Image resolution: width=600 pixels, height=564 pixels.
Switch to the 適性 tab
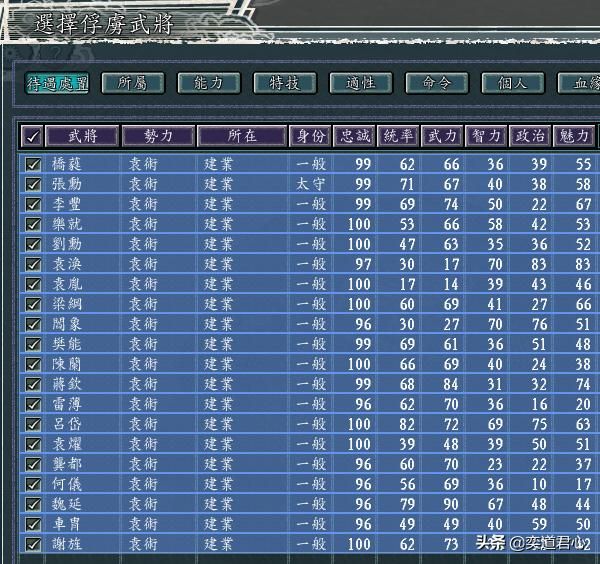[x=361, y=83]
